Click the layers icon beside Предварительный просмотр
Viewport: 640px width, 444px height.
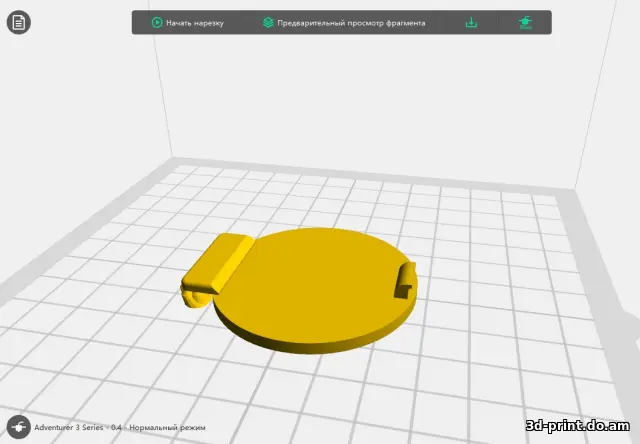point(268,22)
